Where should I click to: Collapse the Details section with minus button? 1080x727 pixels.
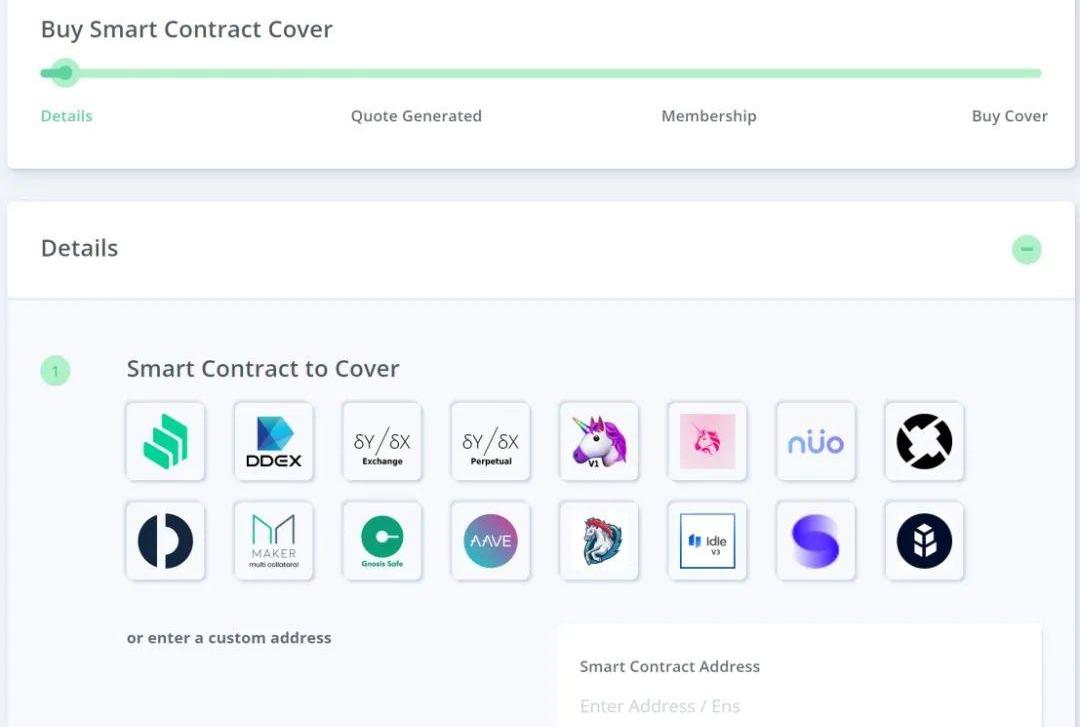(1026, 249)
